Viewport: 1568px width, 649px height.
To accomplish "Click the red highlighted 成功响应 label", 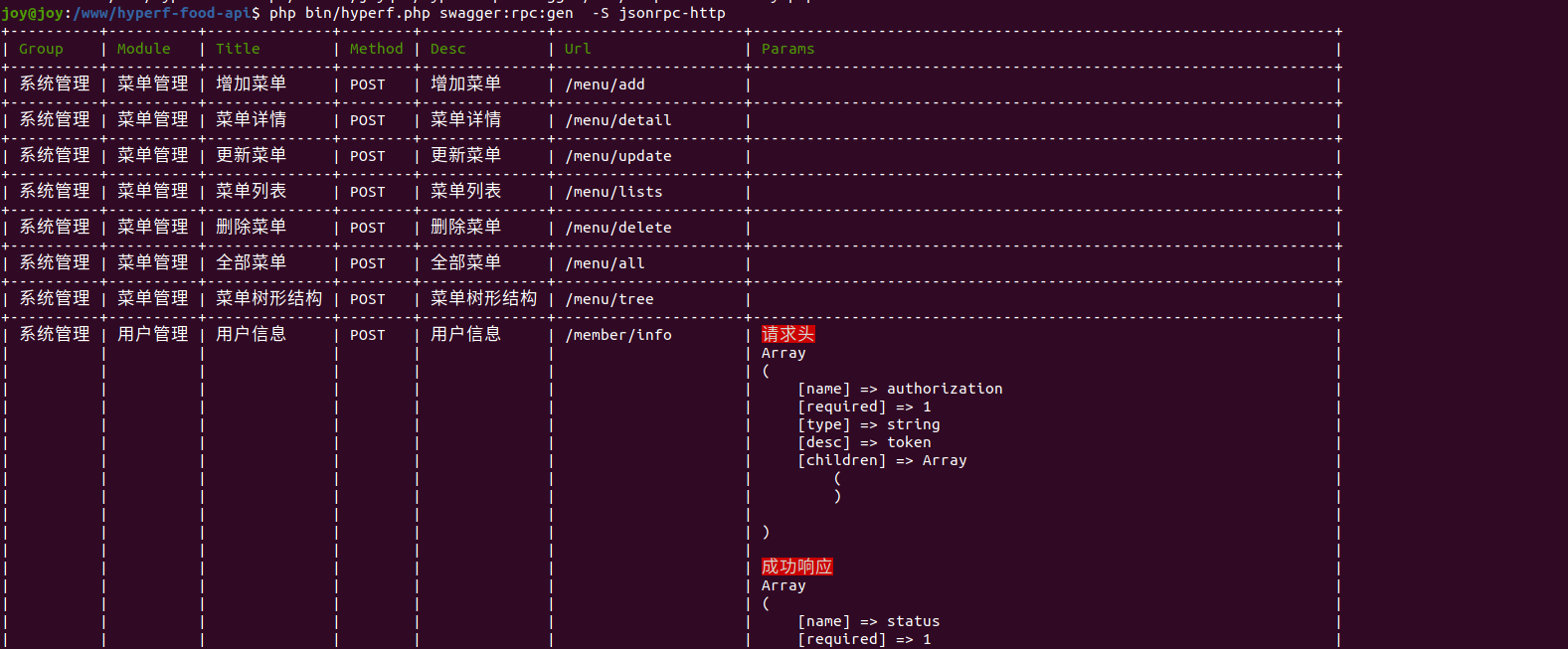I will [796, 567].
